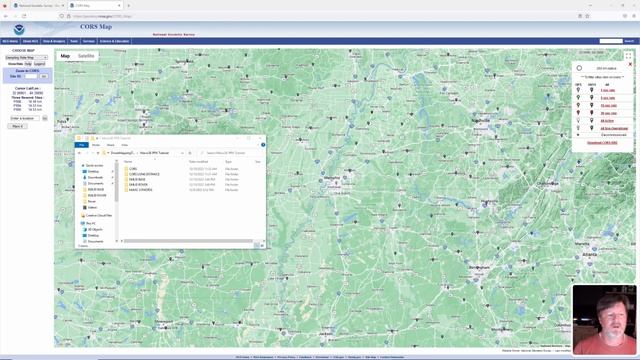Click the GNSS marker icon for 30 sec rate

tap(591, 113)
